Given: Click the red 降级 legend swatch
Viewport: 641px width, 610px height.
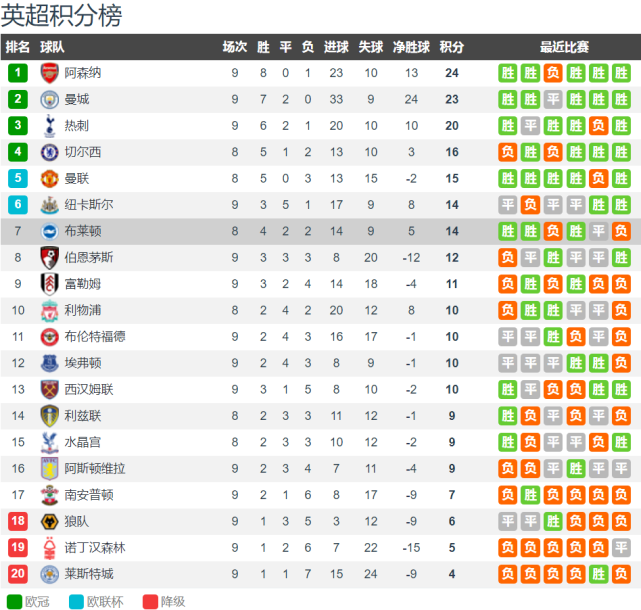Looking at the screenshot, I should pos(151,601).
